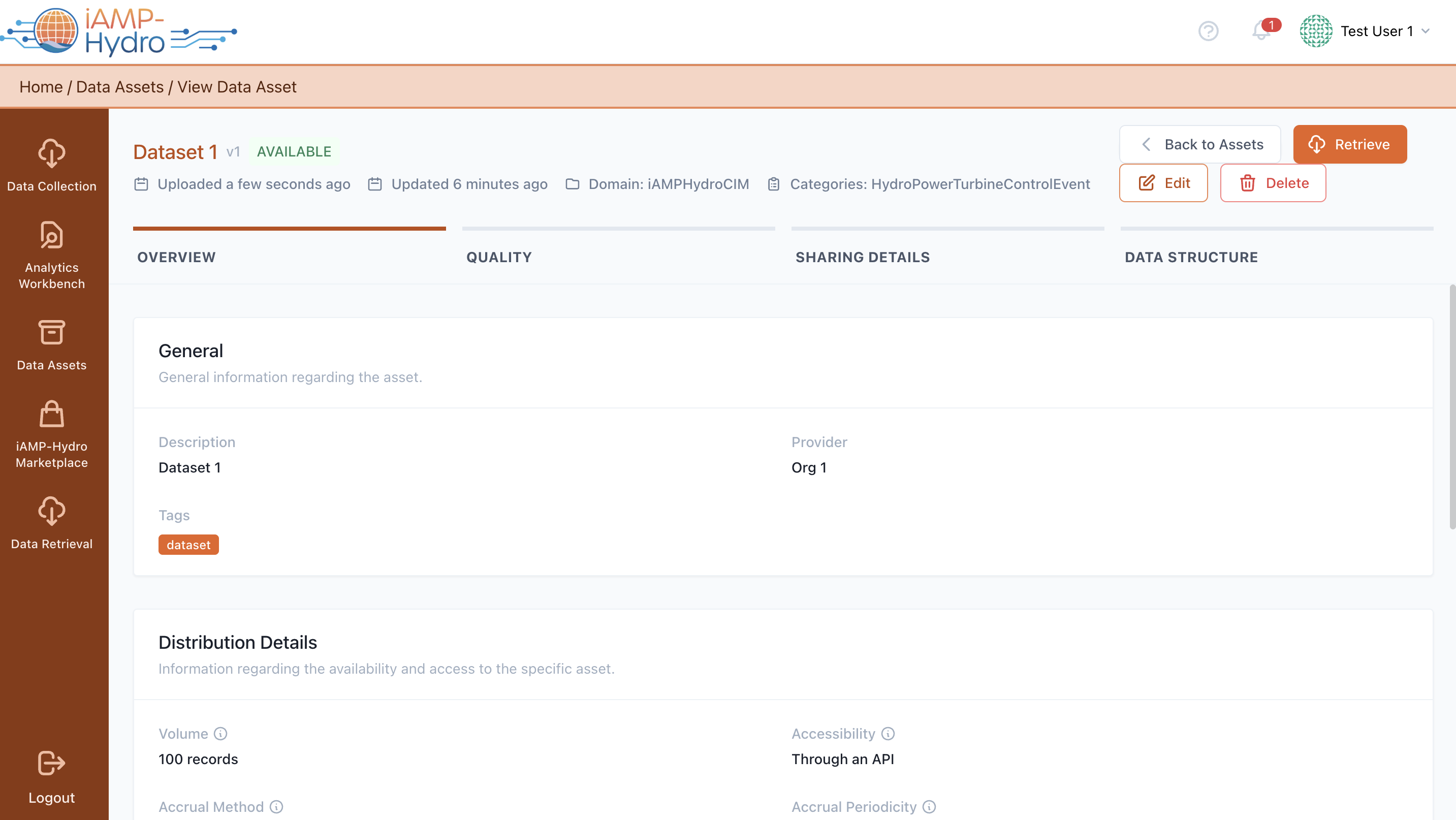Screen dimensions: 1456x820
Task: Click the Logout icon
Action: coord(51,764)
